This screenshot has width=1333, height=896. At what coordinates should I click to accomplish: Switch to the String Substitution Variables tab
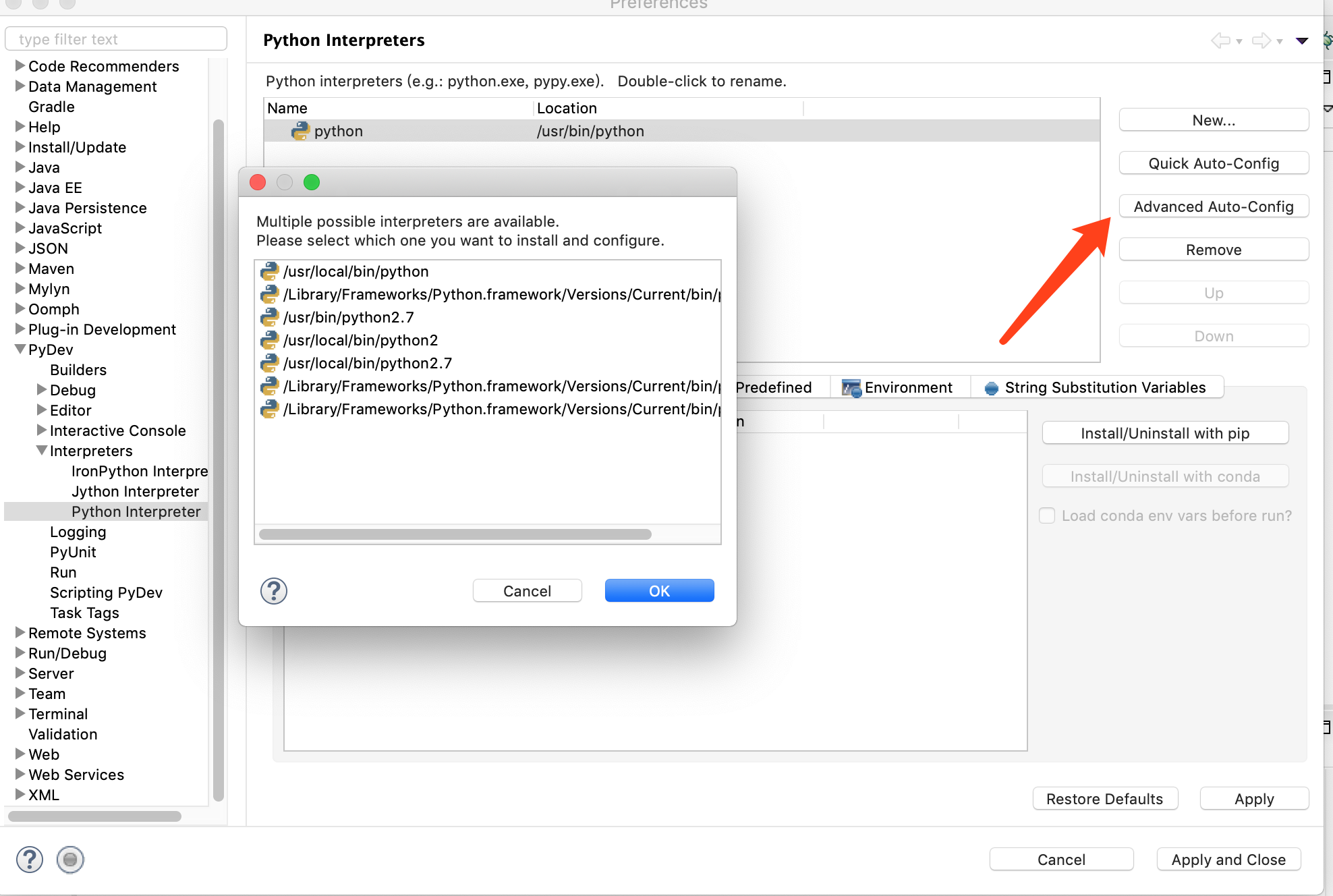pos(1097,387)
